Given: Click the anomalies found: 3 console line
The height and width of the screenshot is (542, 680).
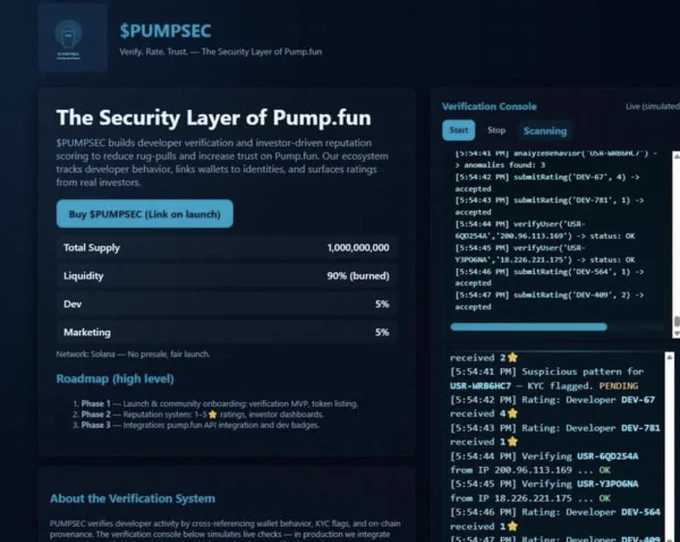Looking at the screenshot, I should pyautogui.click(x=500, y=165).
